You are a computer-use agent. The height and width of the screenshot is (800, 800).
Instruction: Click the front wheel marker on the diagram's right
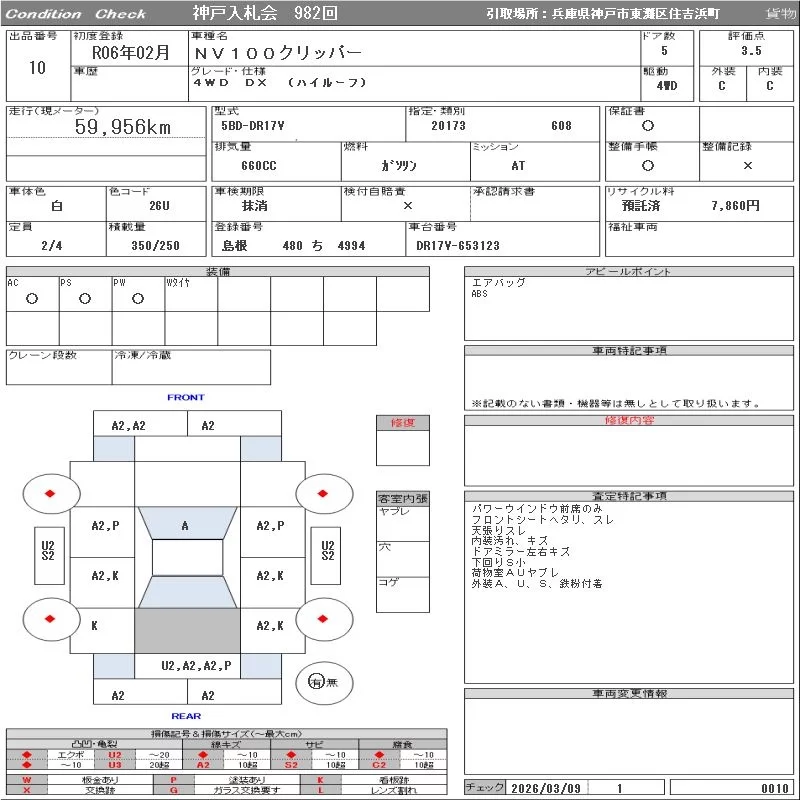tap(324, 494)
